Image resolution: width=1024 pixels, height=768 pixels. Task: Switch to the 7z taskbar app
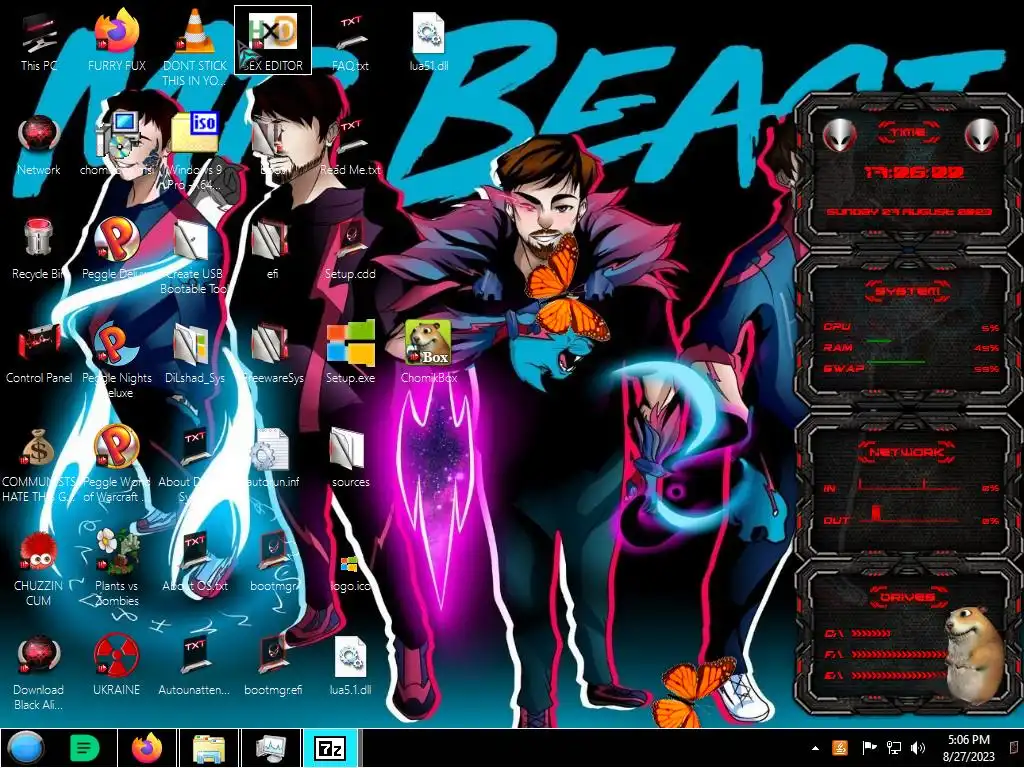click(x=330, y=748)
